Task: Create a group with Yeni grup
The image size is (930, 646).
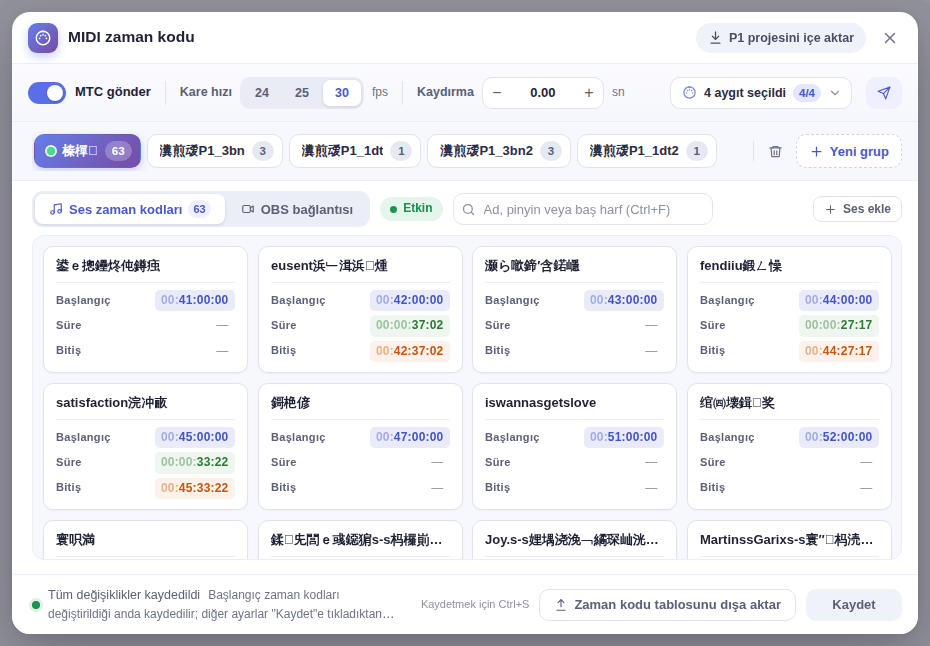Action: tap(849, 151)
